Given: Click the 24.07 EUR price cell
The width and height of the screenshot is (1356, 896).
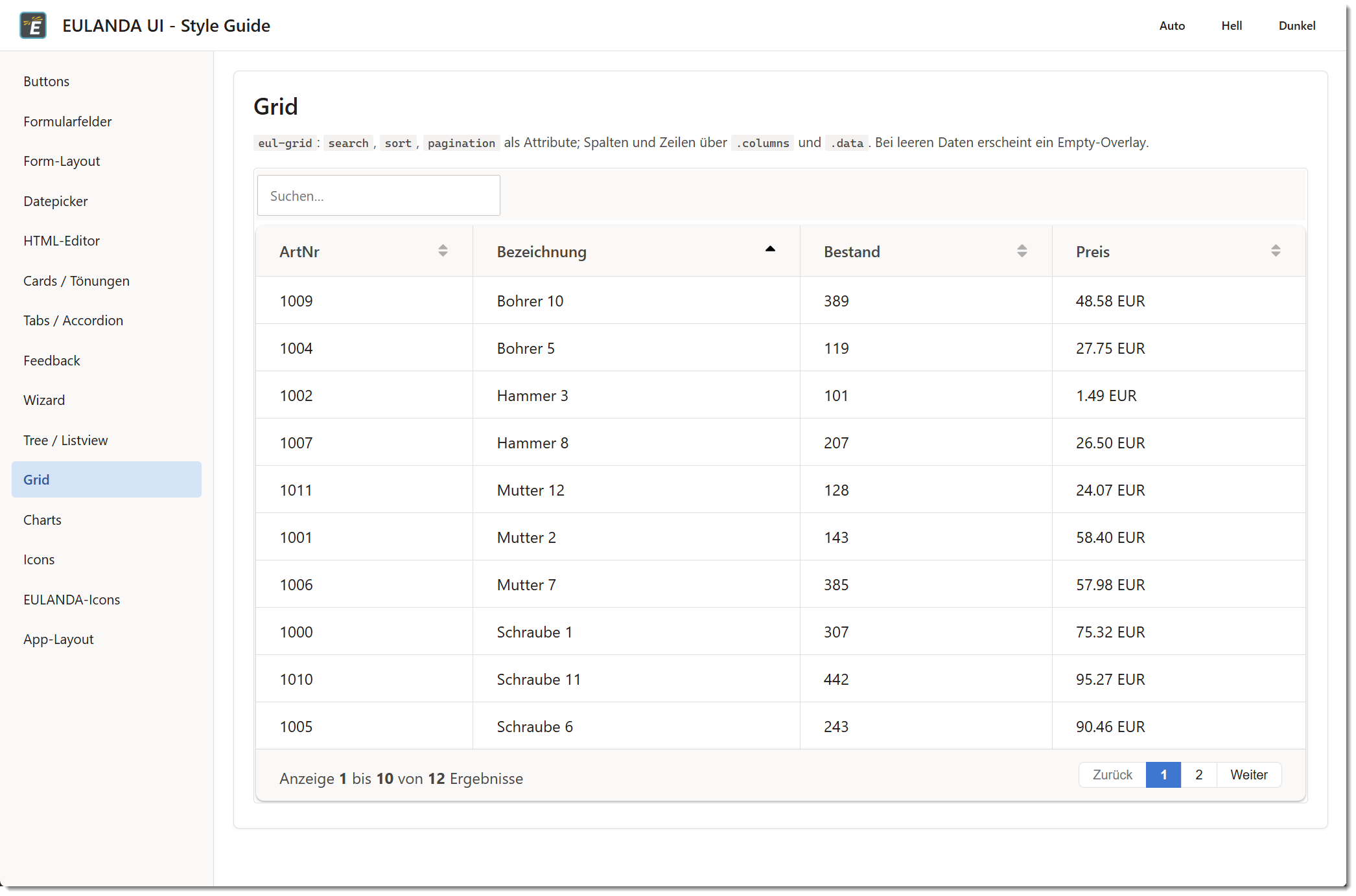Looking at the screenshot, I should (x=1179, y=490).
